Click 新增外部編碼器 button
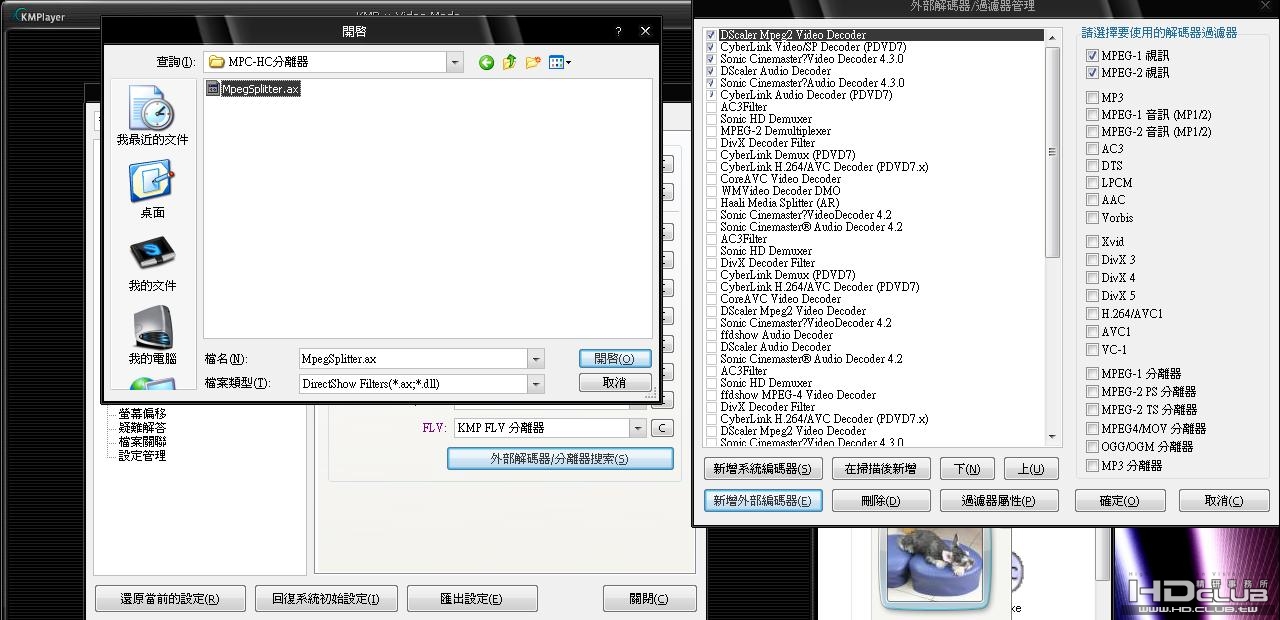The width and height of the screenshot is (1280, 620). (764, 500)
